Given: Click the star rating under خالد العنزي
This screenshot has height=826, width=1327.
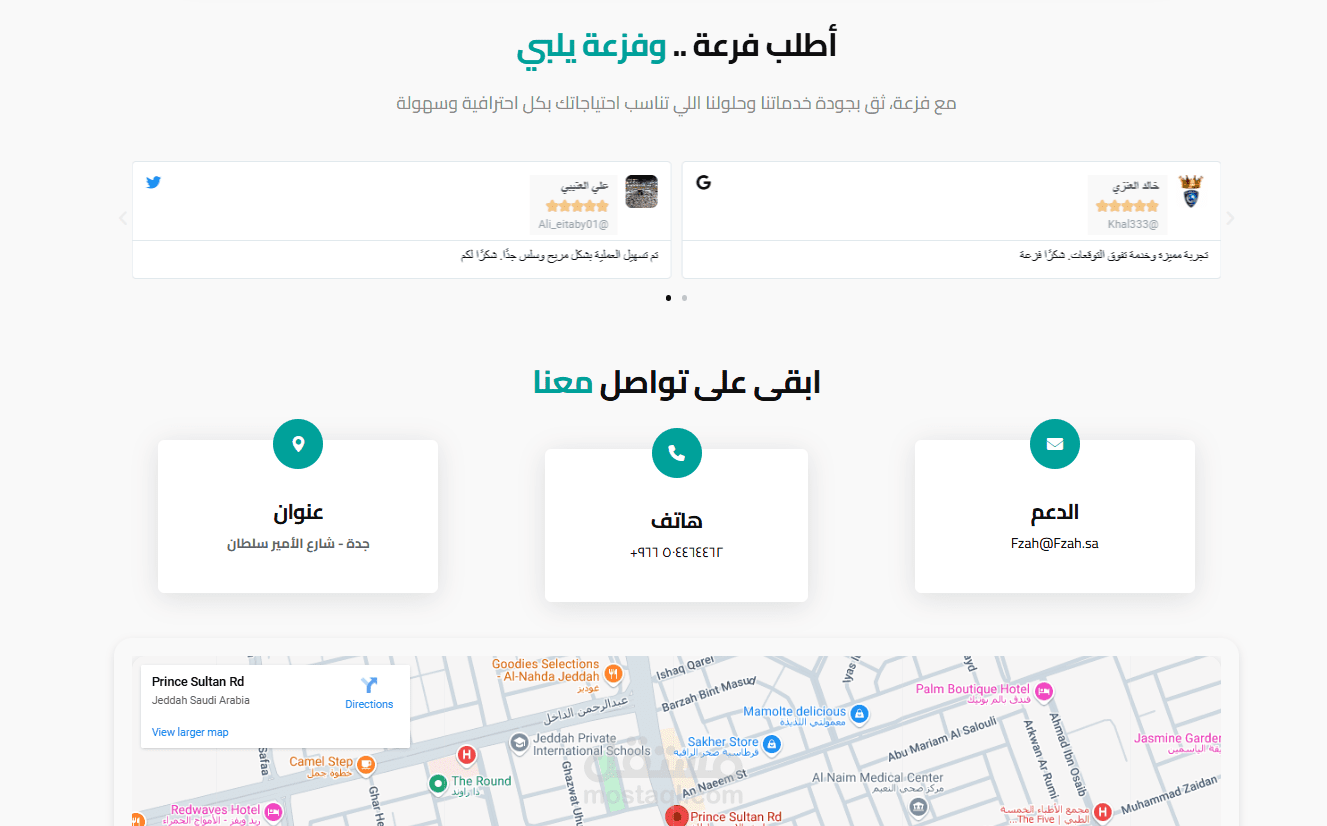Looking at the screenshot, I should (x=1127, y=206).
